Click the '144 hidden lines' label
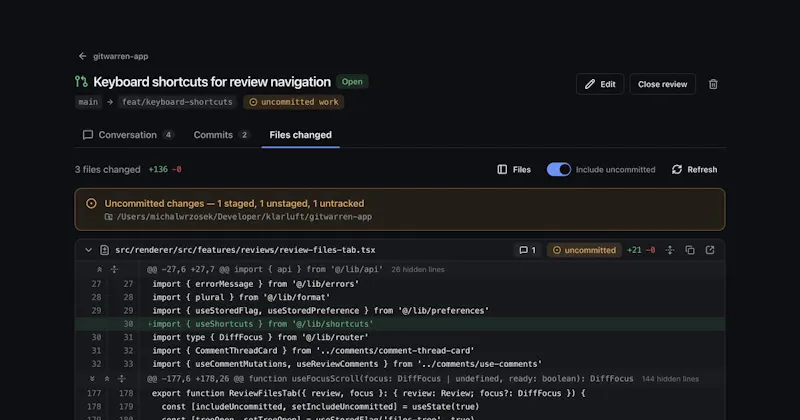The image size is (800, 420). [670, 379]
